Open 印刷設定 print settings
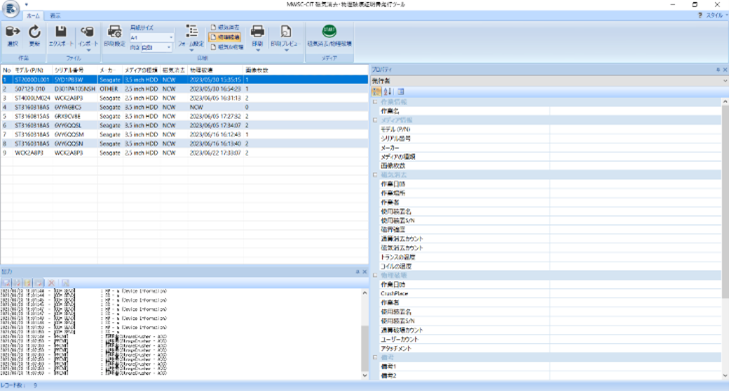The width and height of the screenshot is (729, 391). pyautogui.click(x=114, y=32)
